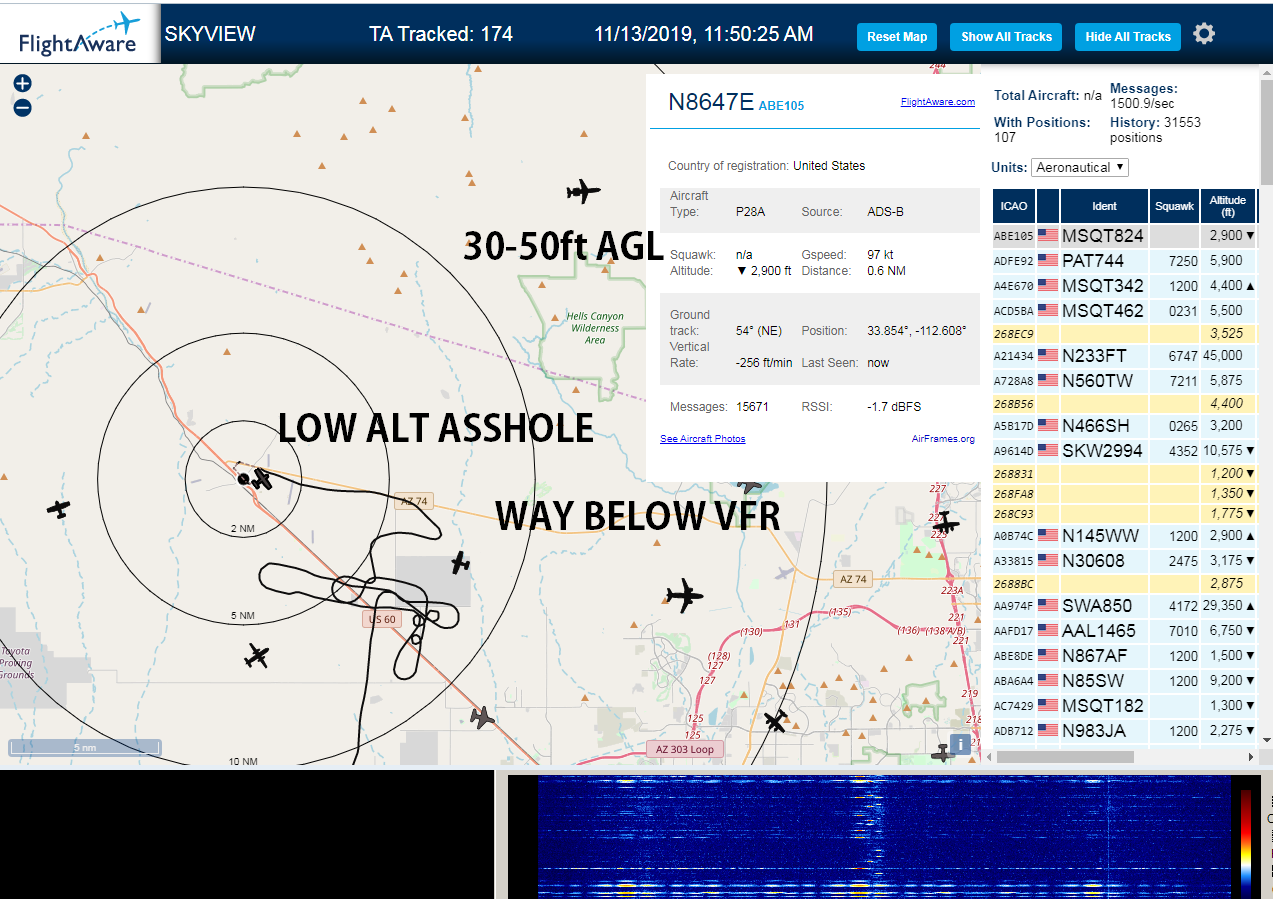Click the US flag in the SWA850 row
Image resolution: width=1273 pixels, height=899 pixels.
(1048, 606)
